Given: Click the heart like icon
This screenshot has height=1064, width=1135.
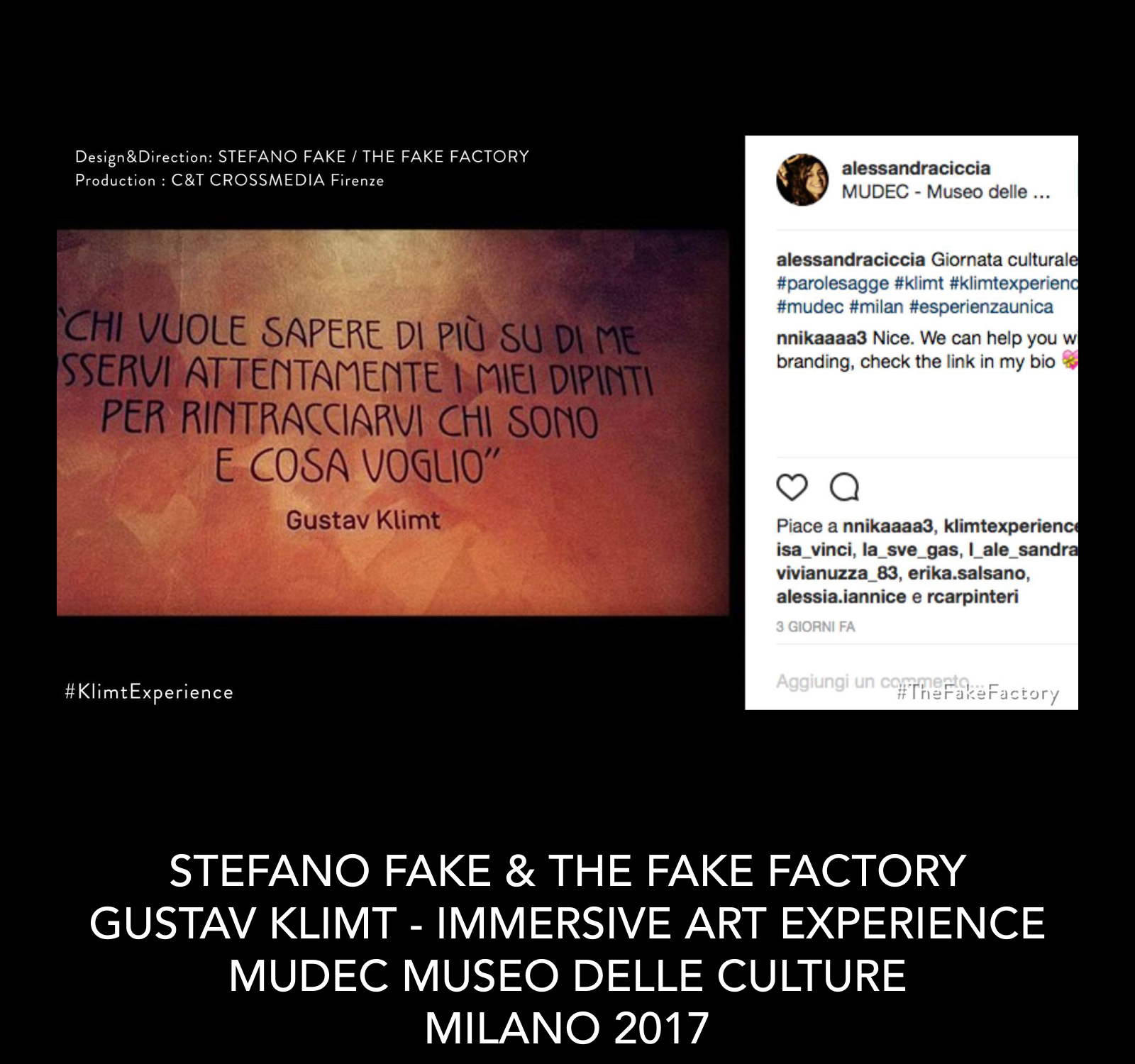Looking at the screenshot, I should coord(792,487).
